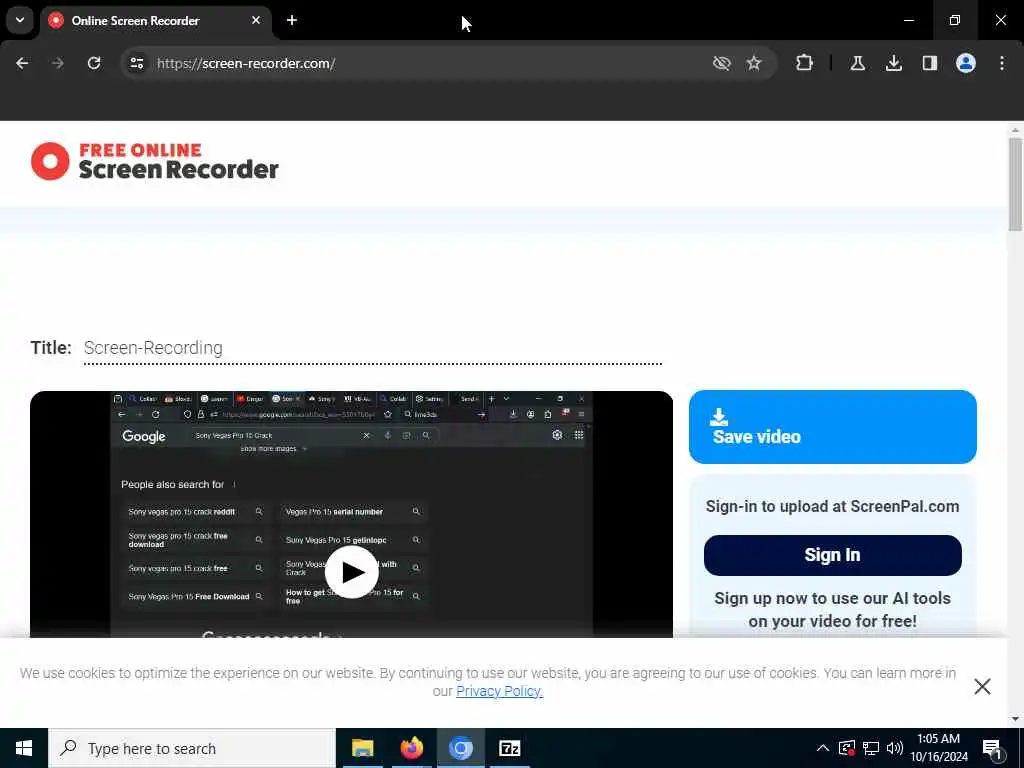
Task: Open a new browser tab
Action: point(292,20)
